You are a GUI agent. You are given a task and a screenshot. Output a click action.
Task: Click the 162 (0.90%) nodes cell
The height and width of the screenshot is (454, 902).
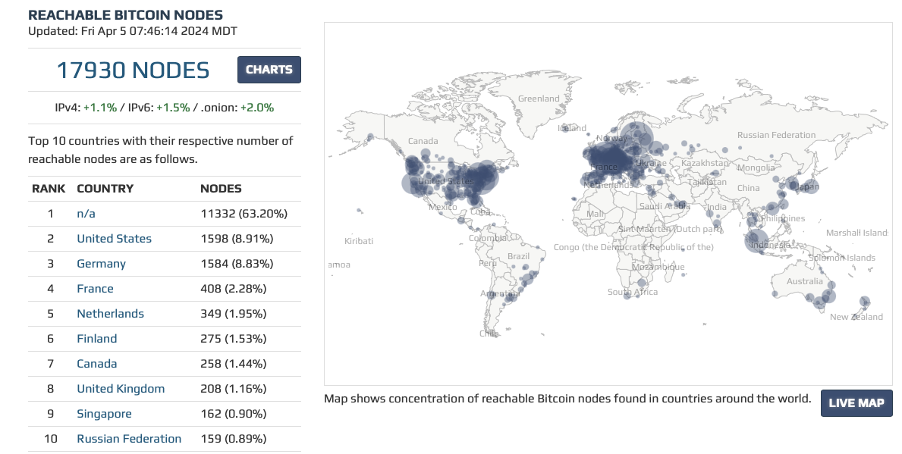[x=233, y=414]
